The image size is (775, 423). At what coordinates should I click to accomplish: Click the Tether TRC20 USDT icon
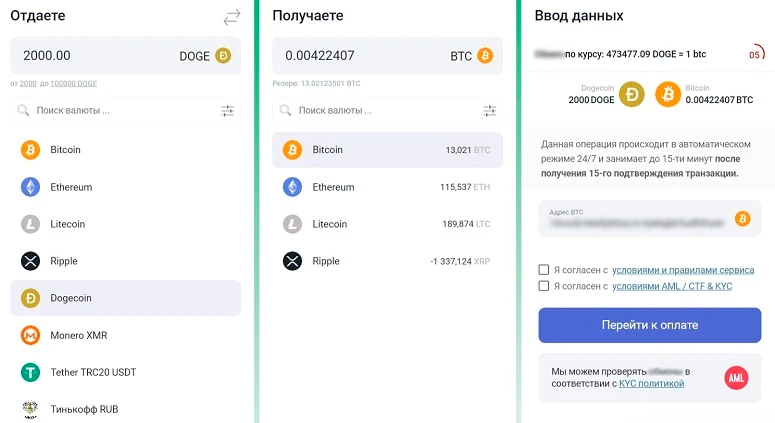click(30, 372)
